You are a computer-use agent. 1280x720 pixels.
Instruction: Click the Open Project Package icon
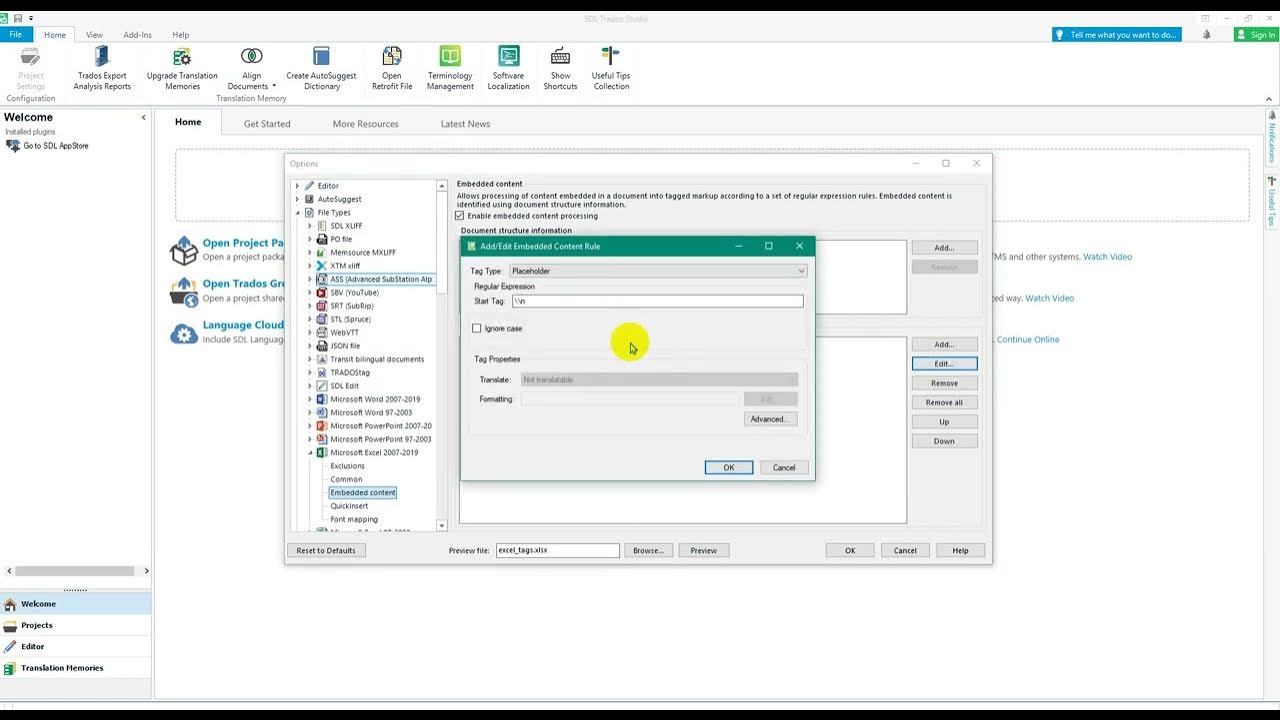(x=184, y=250)
